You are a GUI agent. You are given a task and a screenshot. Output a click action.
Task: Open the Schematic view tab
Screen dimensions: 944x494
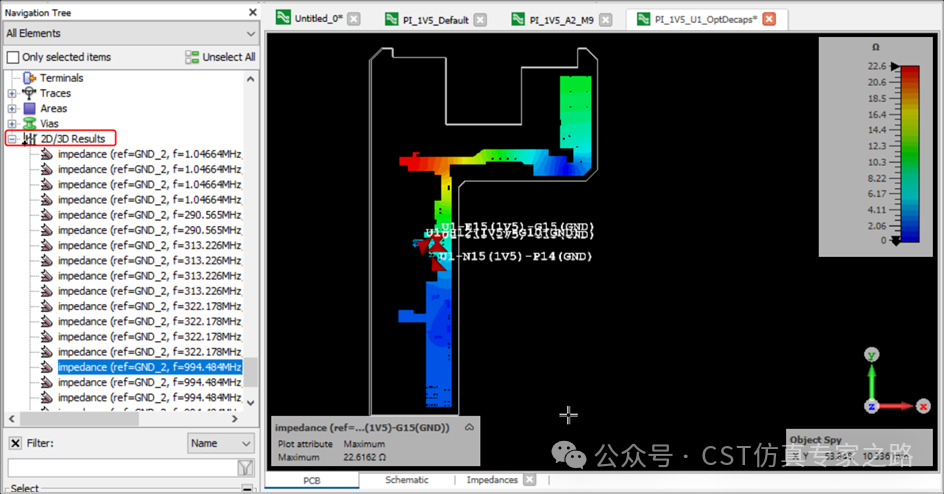click(407, 480)
